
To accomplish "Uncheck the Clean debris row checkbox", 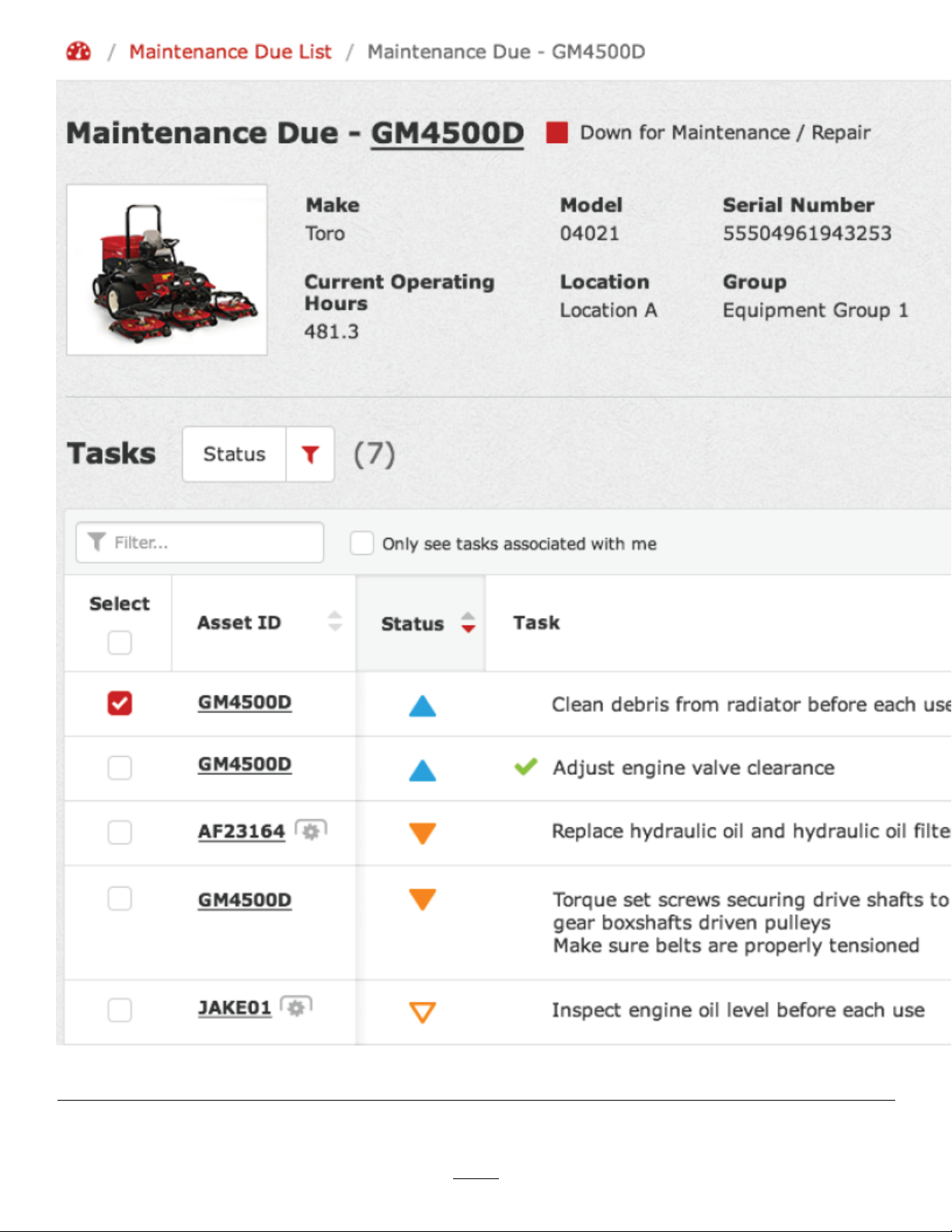I will pos(120,703).
